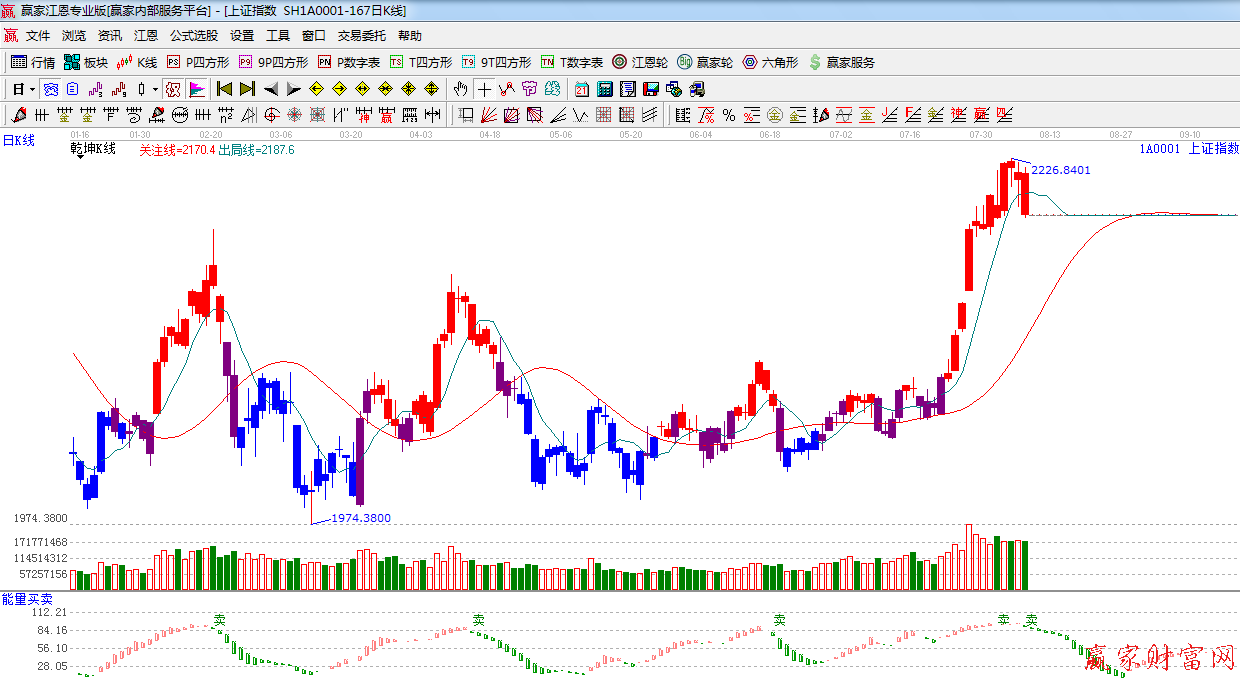Open the 公式选股 menu
Screen dimensions: 1240x682
point(193,36)
